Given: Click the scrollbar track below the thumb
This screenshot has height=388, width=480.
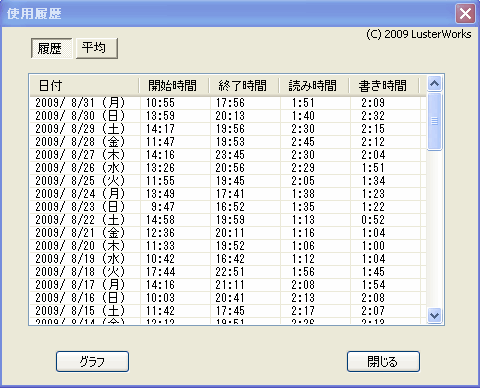Looking at the screenshot, I should tap(434, 229).
